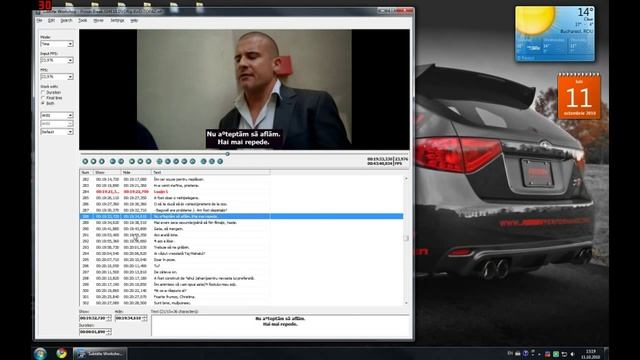Image resolution: width=640 pixels, height=360 pixels.
Task: Select subtitle row 'A fost doar o neînțelegere.'
Action: pos(241,198)
